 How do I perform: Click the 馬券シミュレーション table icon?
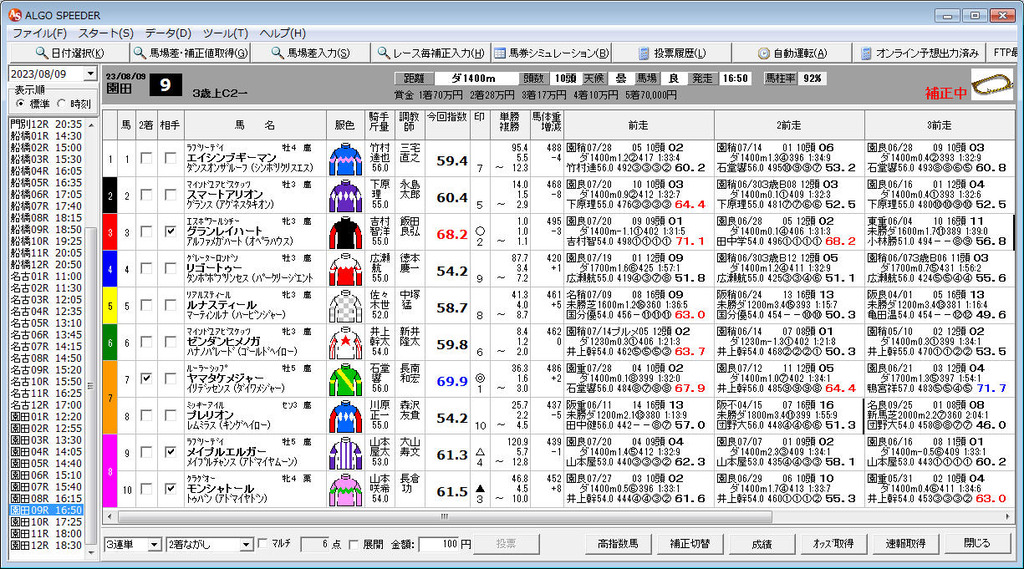pos(500,53)
